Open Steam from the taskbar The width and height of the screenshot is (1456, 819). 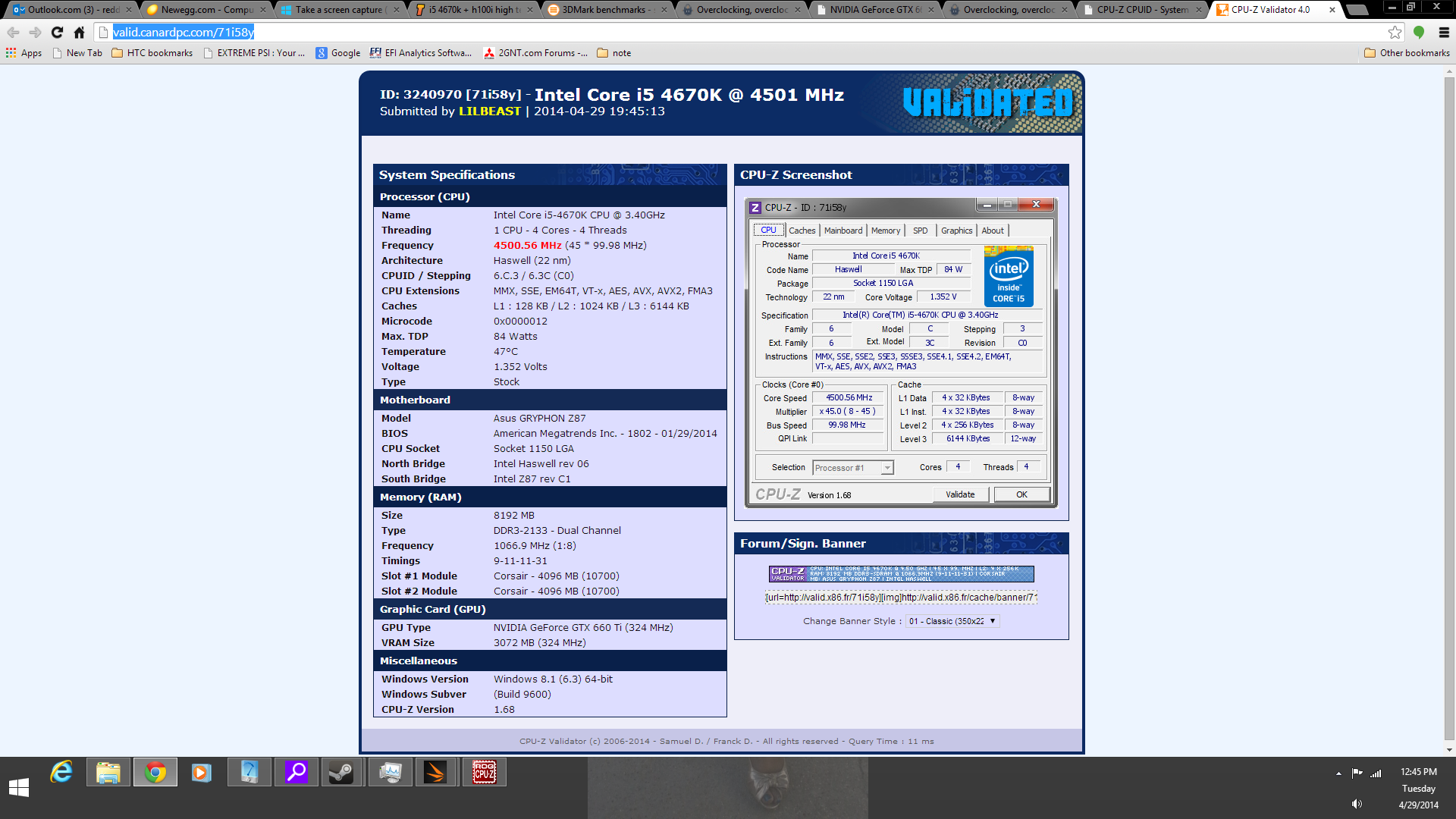pos(342,773)
